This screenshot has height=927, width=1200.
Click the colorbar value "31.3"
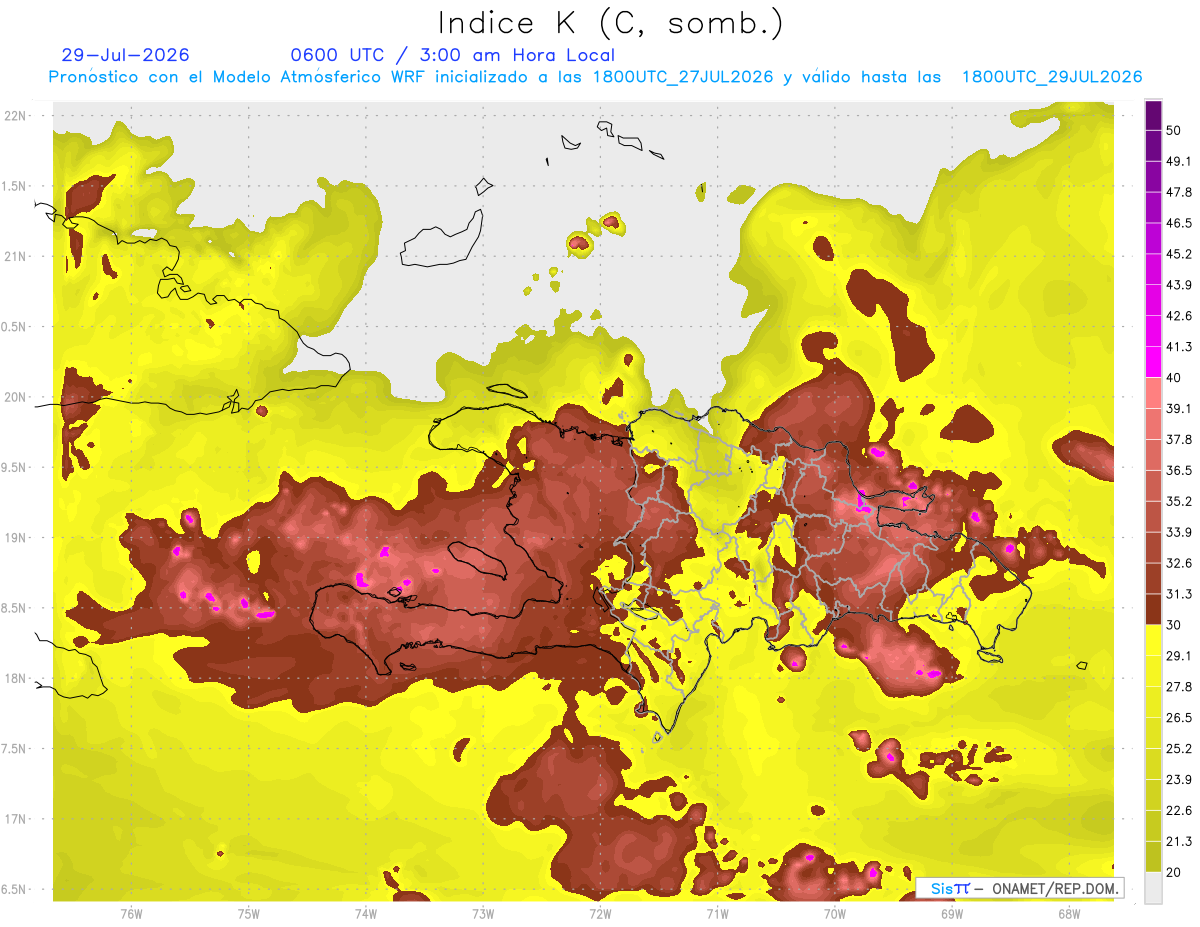coord(1179,594)
